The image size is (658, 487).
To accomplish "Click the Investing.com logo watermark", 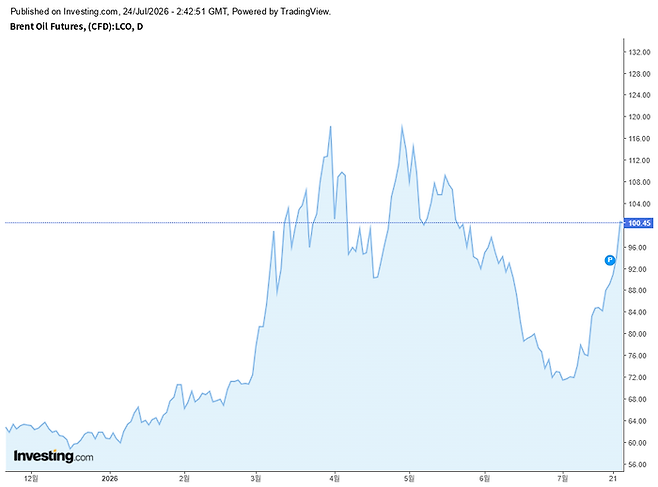I will (53, 456).
